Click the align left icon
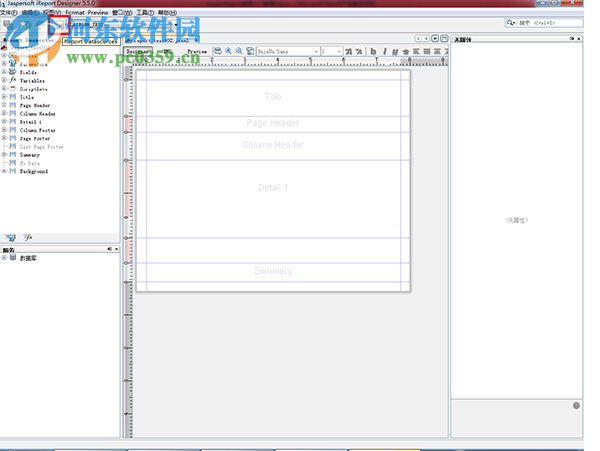This screenshot has width=600, height=451. coord(416,51)
